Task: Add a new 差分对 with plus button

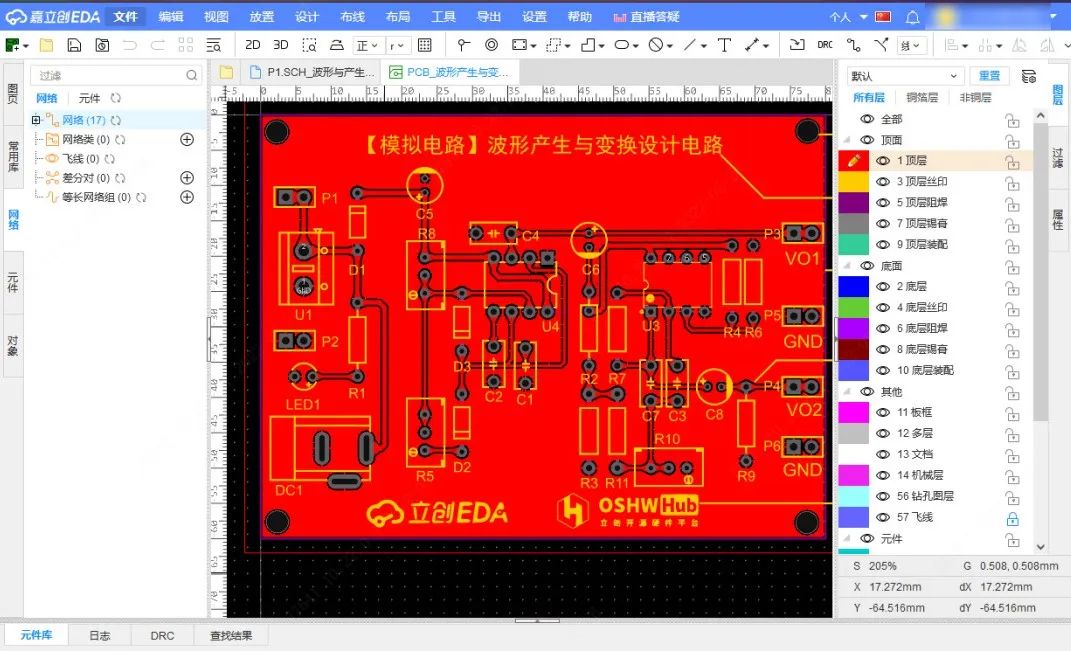Action: click(186, 178)
